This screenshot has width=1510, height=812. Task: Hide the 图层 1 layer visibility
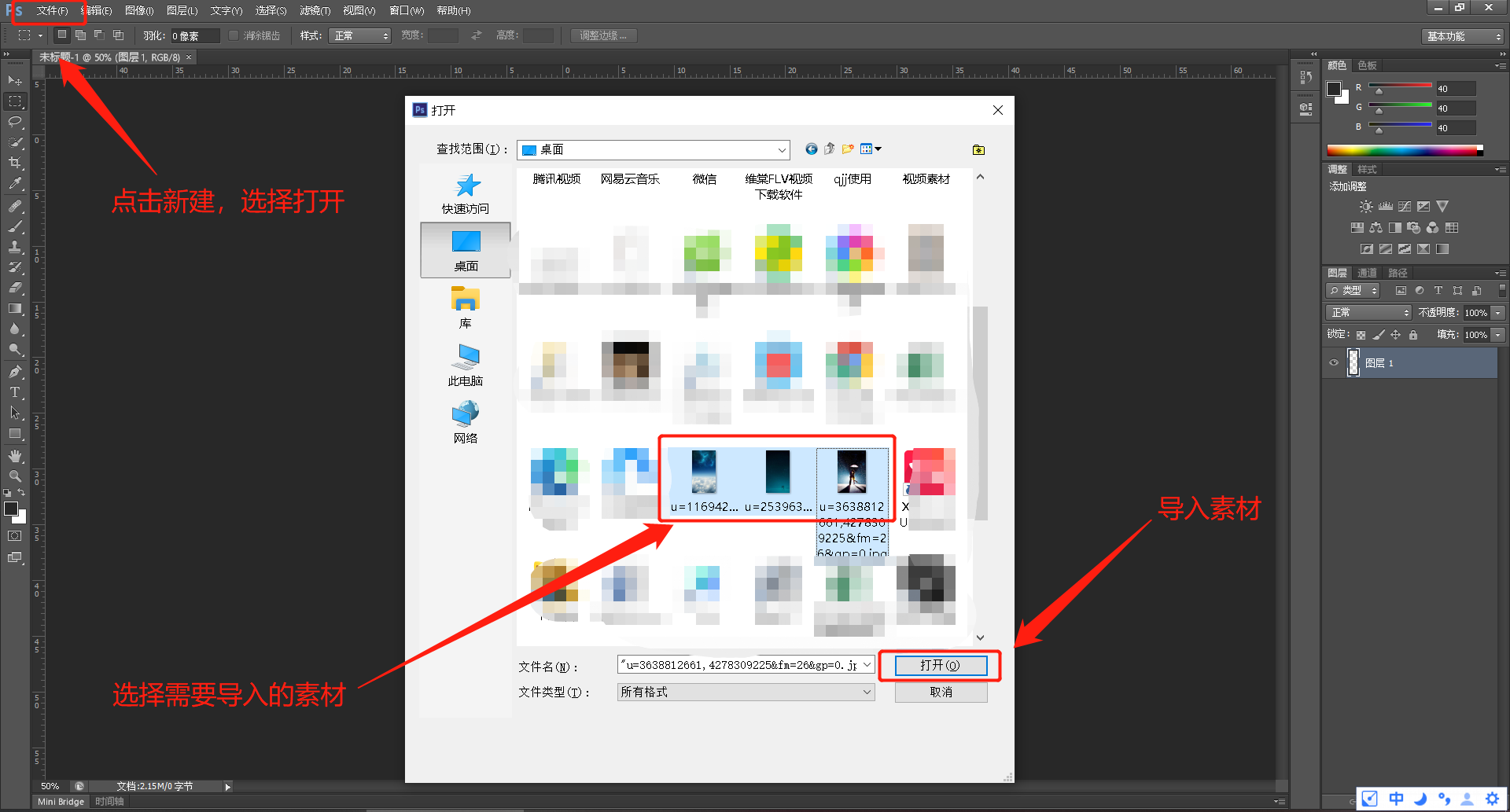tap(1334, 362)
